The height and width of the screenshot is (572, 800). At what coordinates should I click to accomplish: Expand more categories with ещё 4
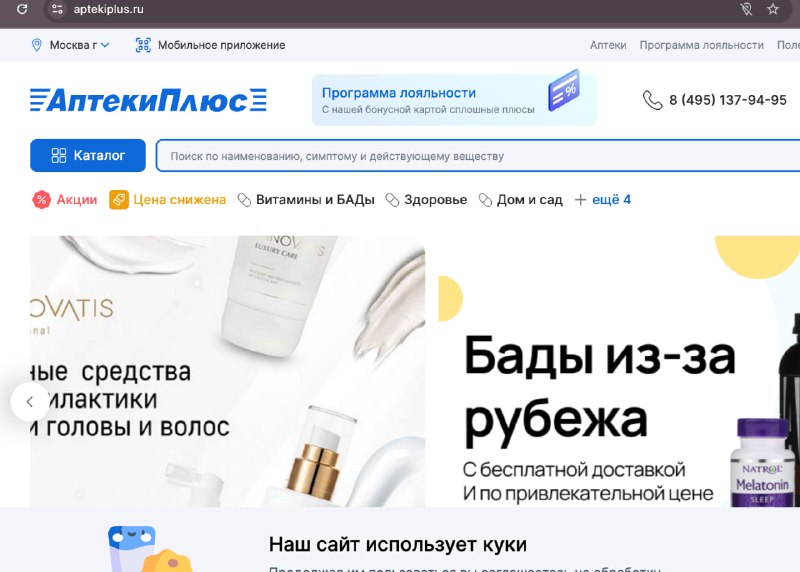point(611,200)
